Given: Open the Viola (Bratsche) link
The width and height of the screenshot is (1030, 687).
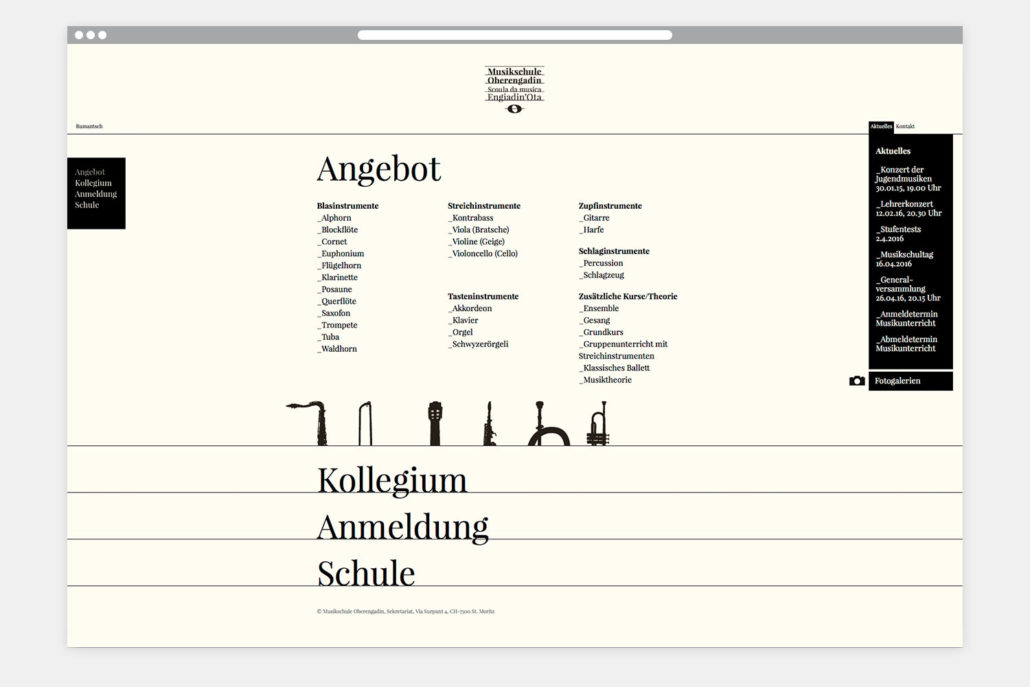Looking at the screenshot, I should pyautogui.click(x=479, y=230).
